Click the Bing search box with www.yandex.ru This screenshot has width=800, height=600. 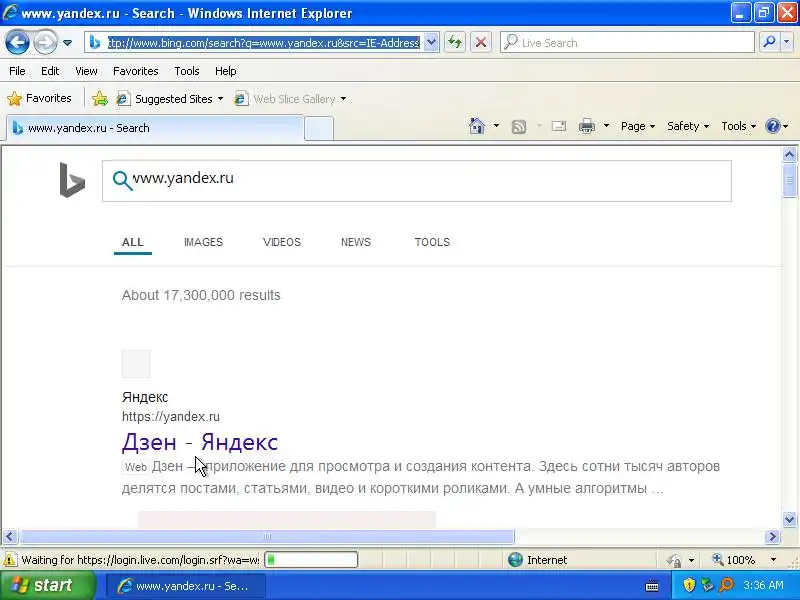pos(416,181)
